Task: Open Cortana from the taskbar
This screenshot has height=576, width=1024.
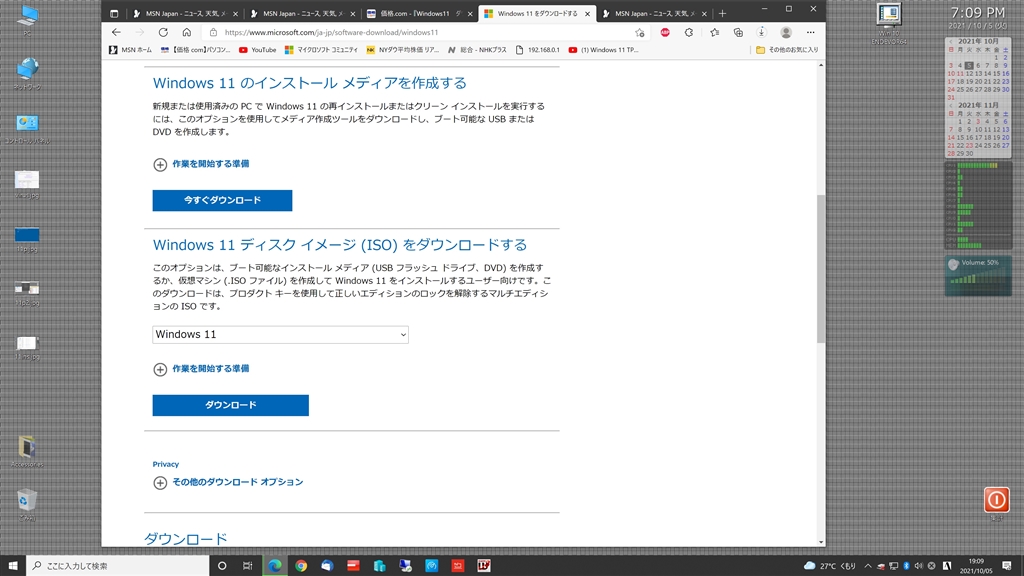Action: pyautogui.click(x=222, y=566)
